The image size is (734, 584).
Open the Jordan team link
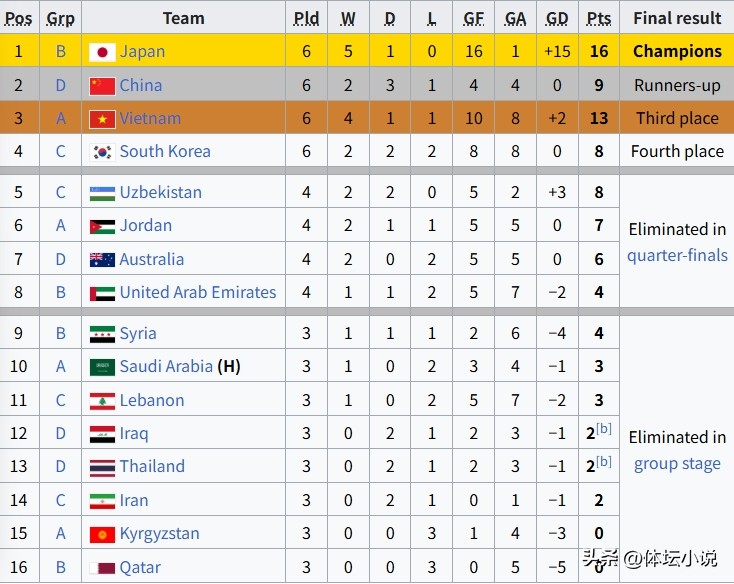146,226
